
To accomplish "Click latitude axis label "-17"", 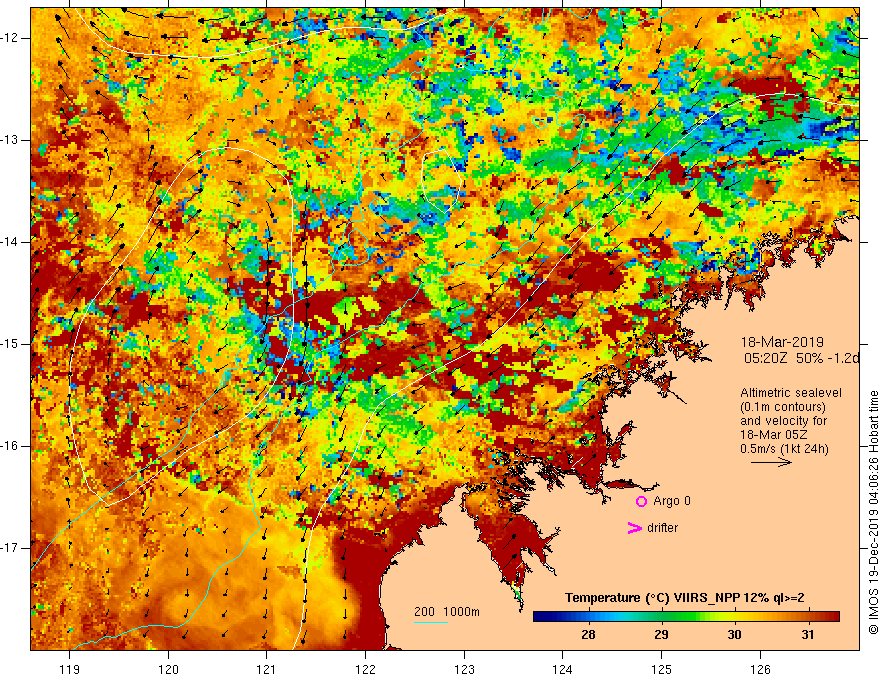I will [x=10, y=548].
